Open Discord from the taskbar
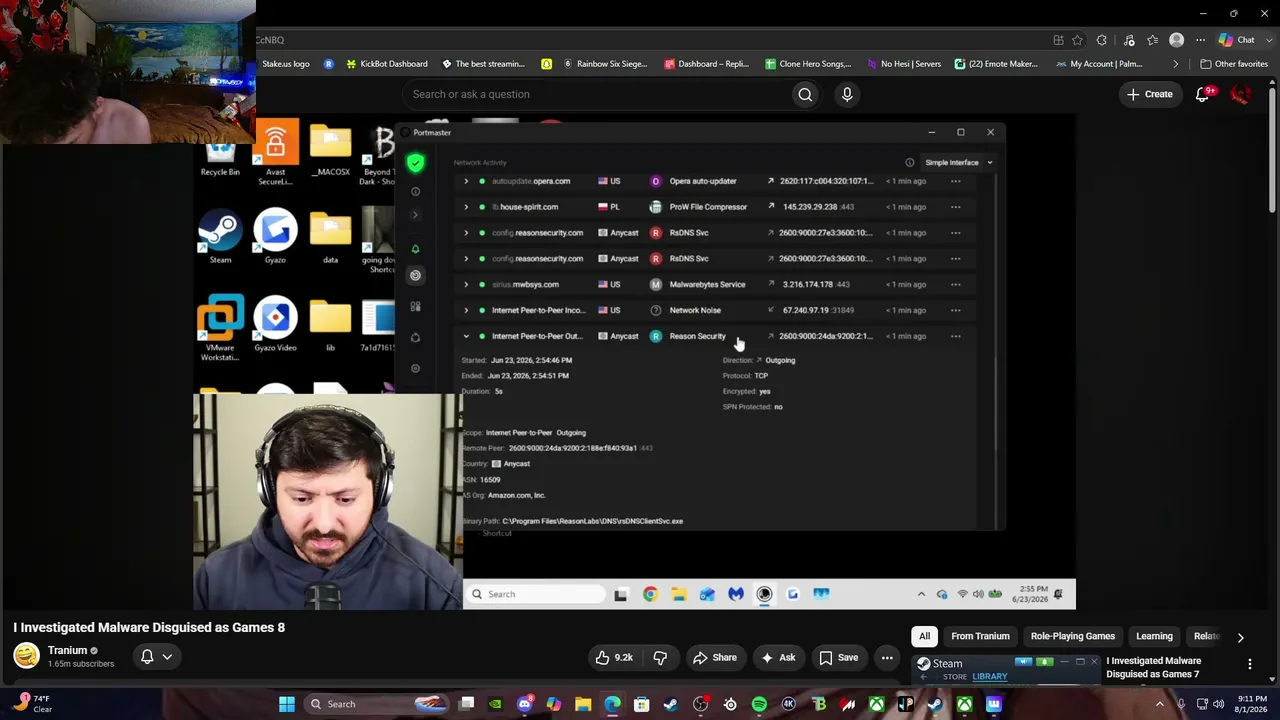The image size is (1280, 720). [x=524, y=704]
